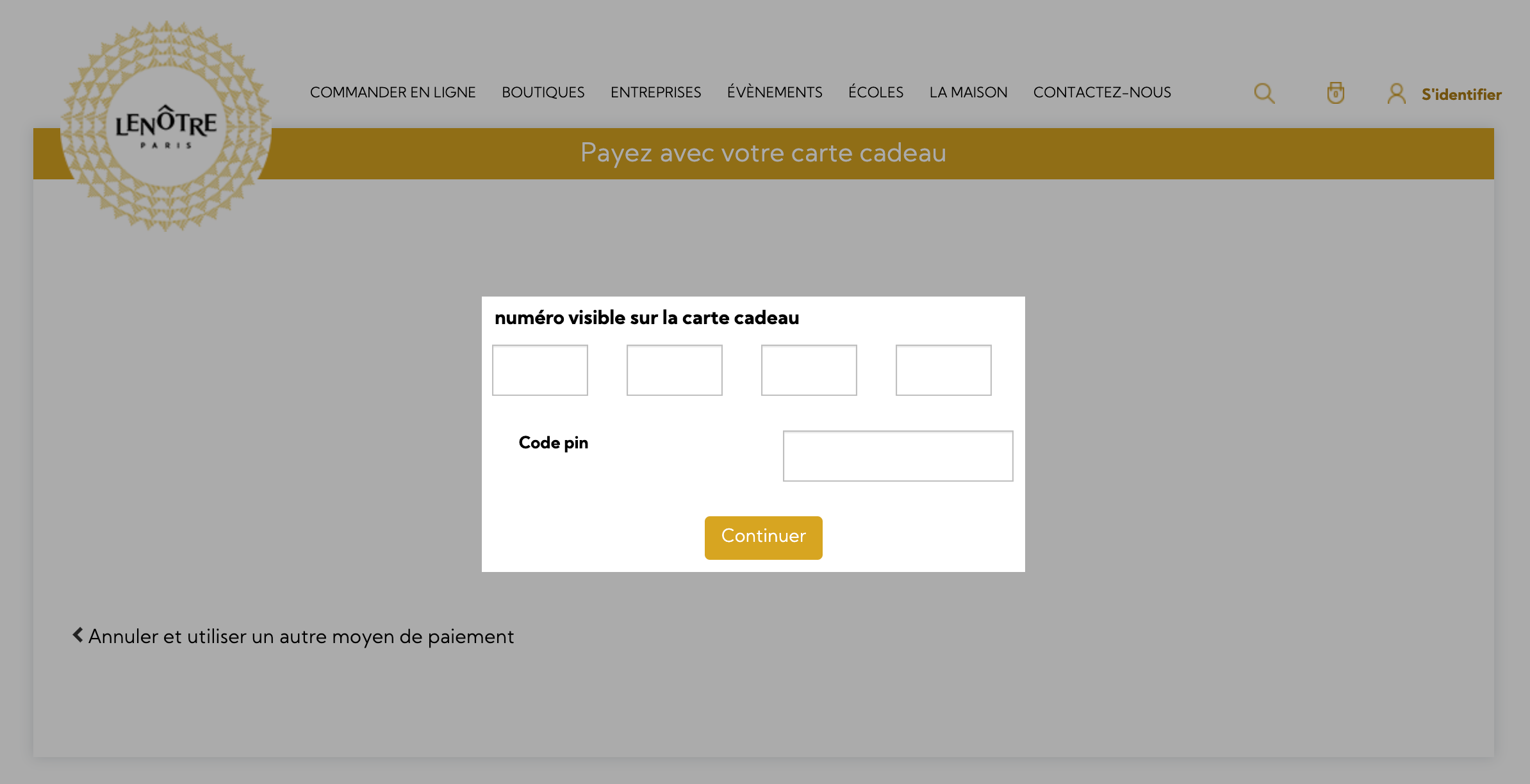Open LA MAISON menu
This screenshot has width=1530, height=784.
969,92
